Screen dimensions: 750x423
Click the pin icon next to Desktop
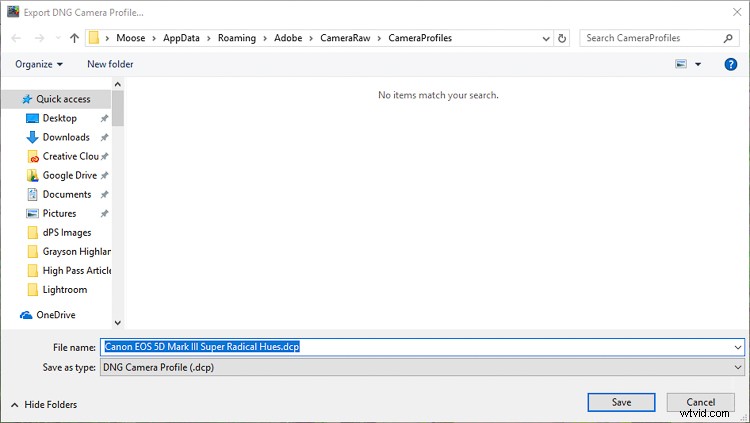pos(104,118)
